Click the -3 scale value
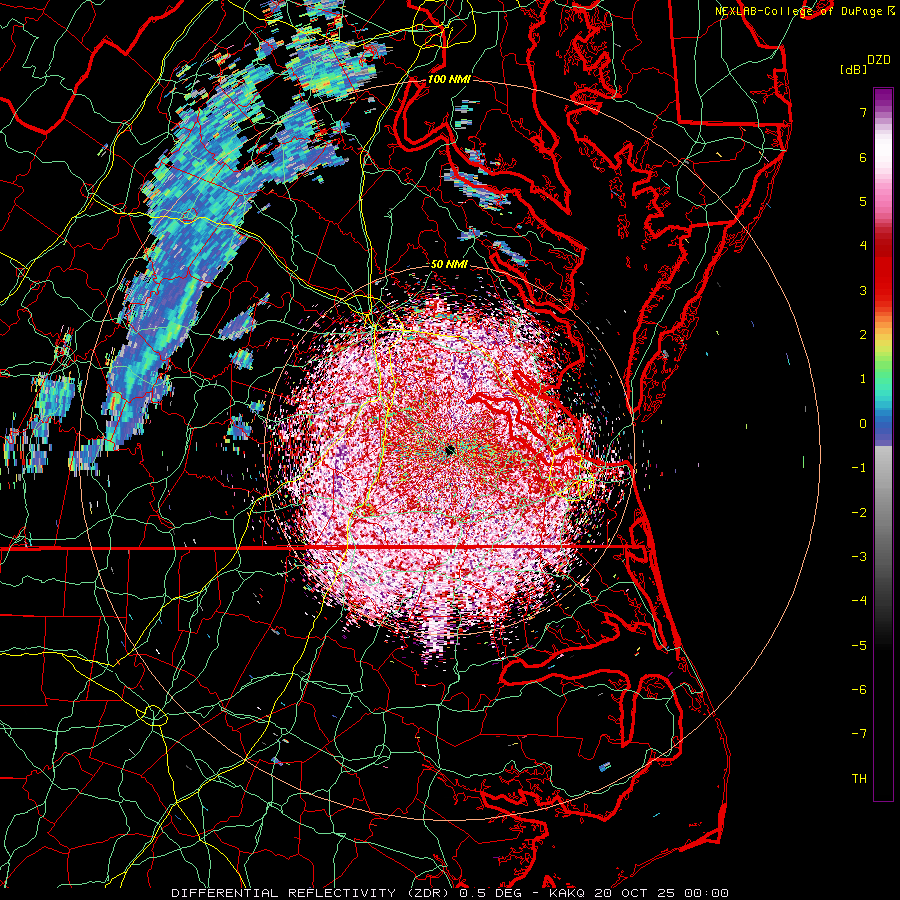 coord(859,557)
